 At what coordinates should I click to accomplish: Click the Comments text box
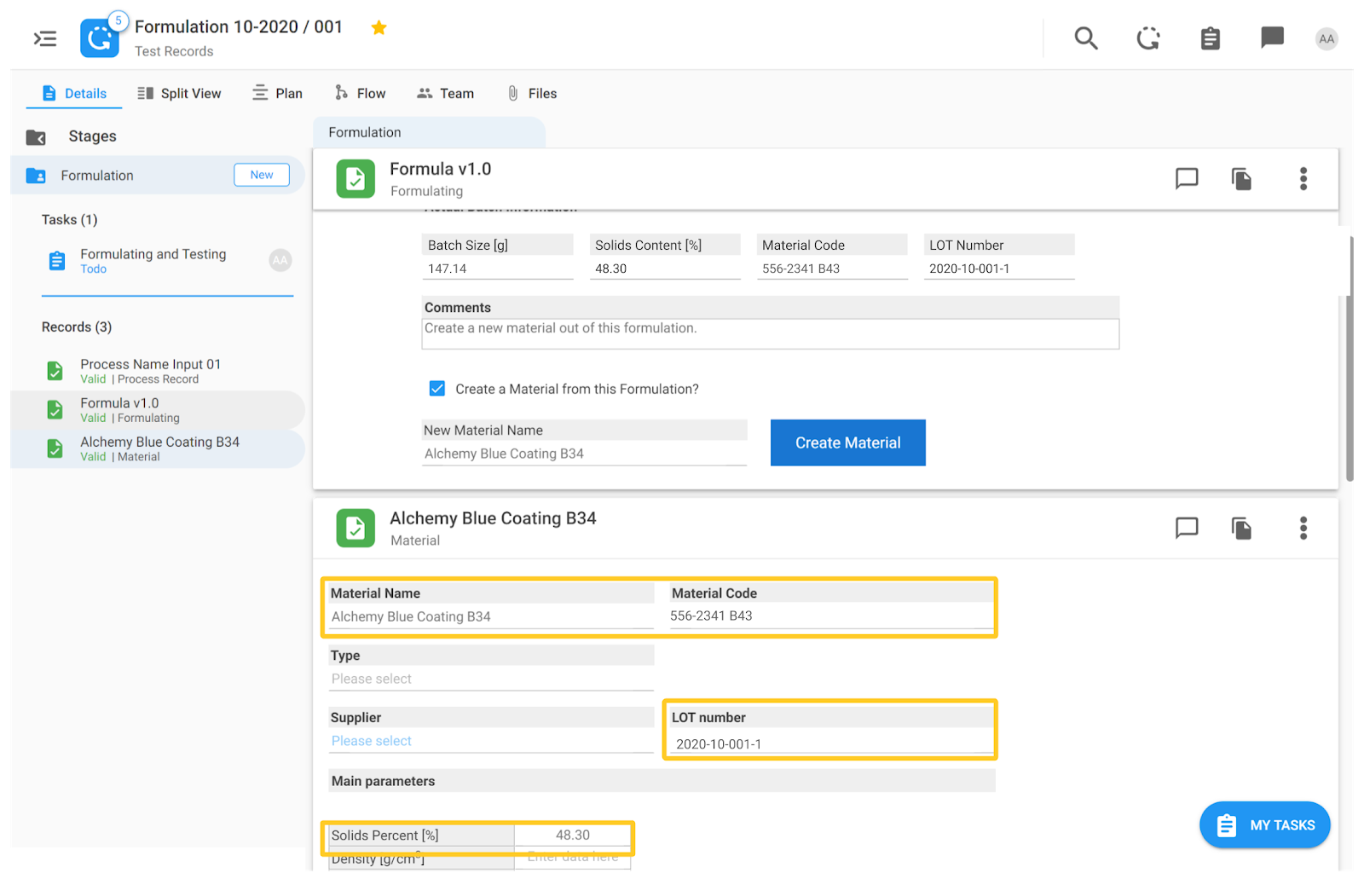771,333
